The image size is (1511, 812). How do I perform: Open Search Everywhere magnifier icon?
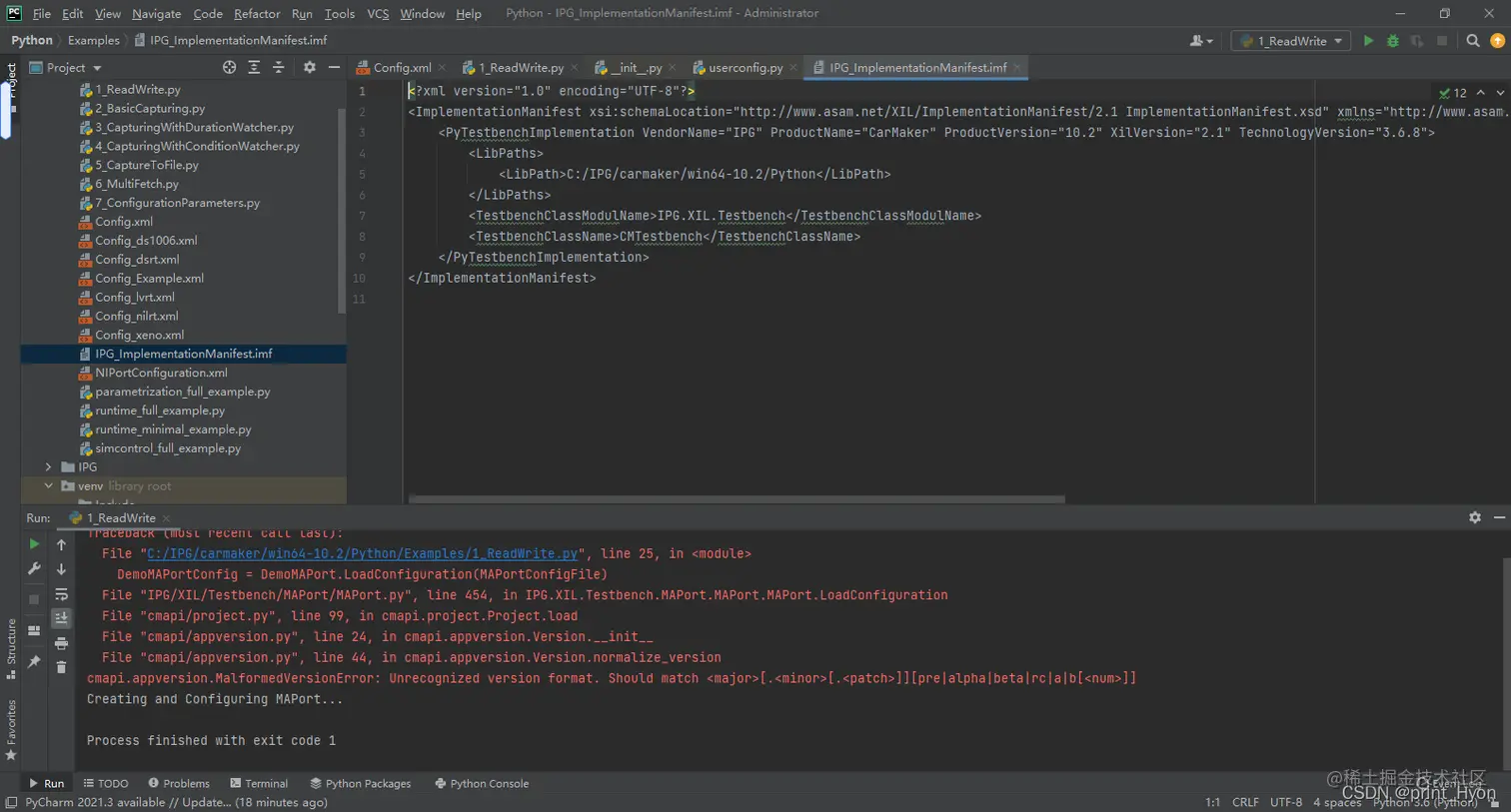(x=1472, y=41)
